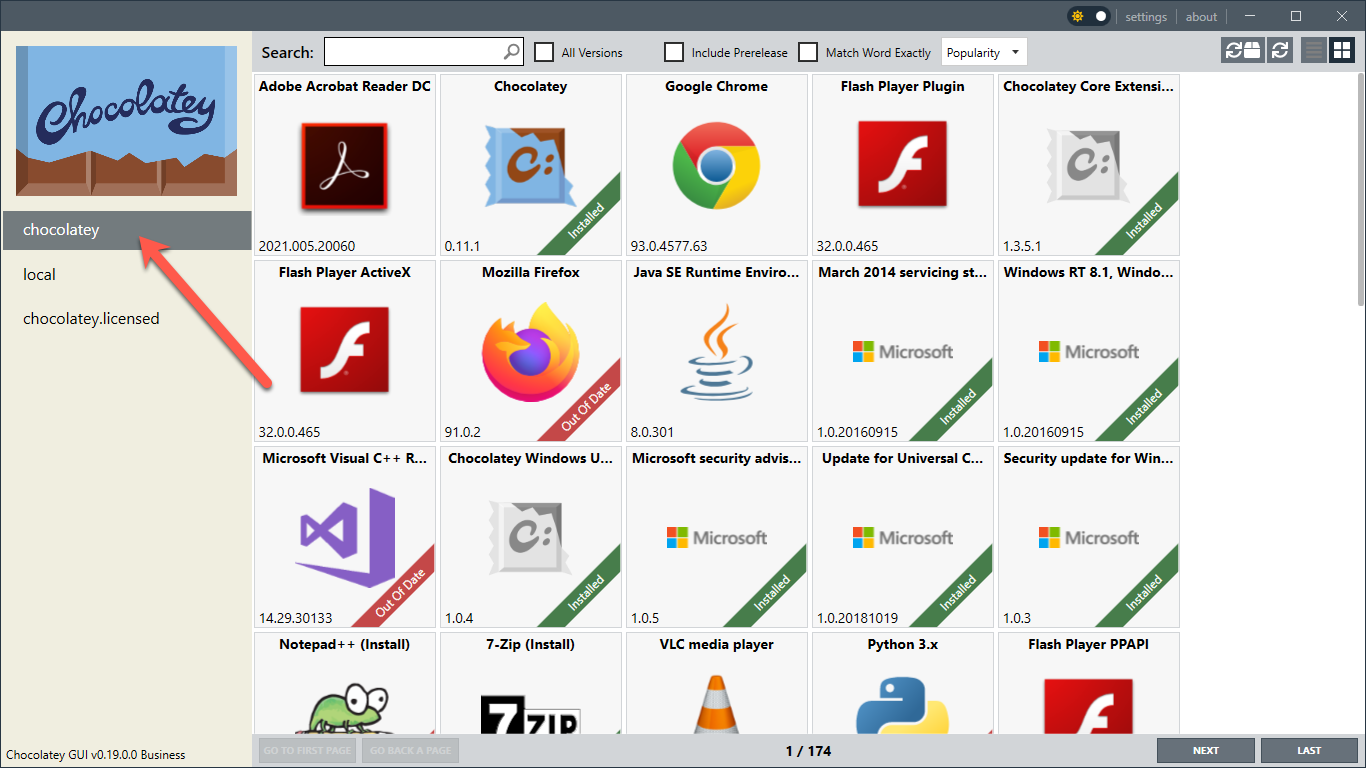Open the Flash Player ActiveX icon
This screenshot has width=1366, height=768.
point(345,351)
